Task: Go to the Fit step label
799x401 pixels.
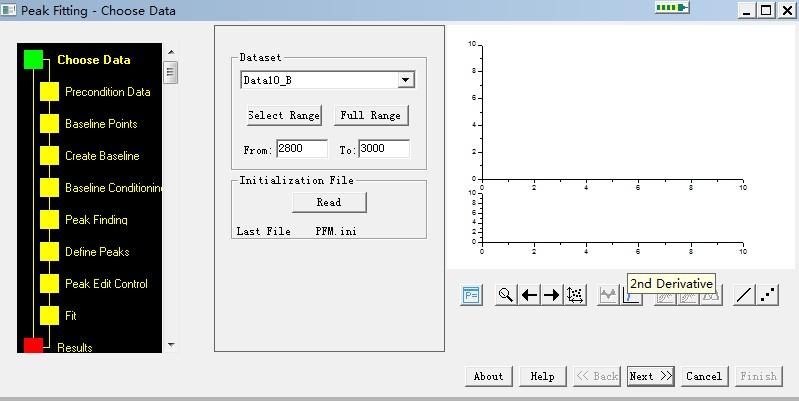Action: (70, 315)
